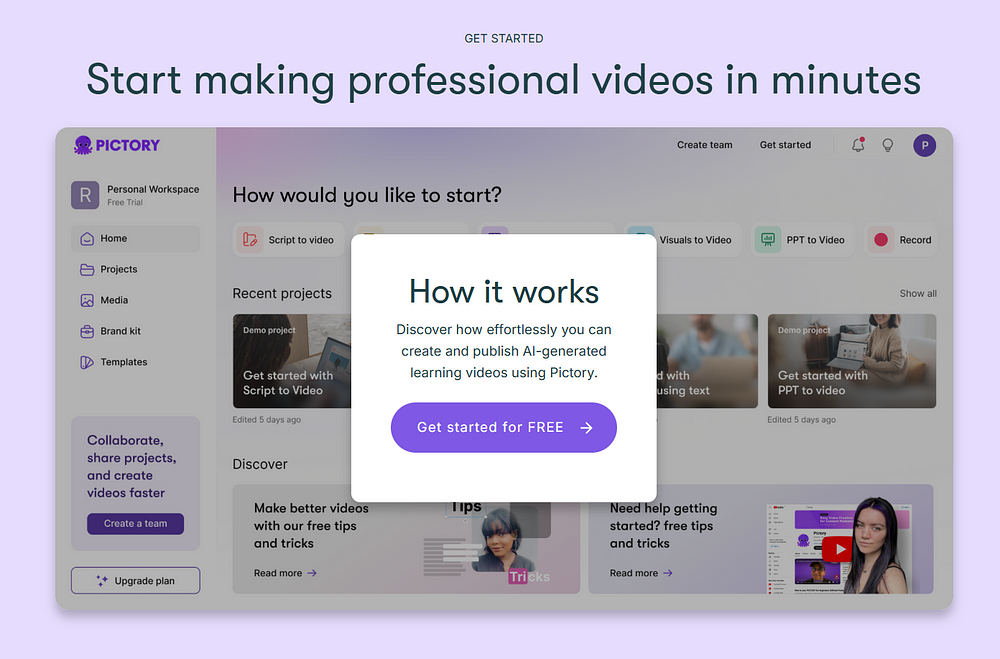This screenshot has width=1000, height=659.
Task: Click the sparkle icon on Upgrade plan
Action: tap(102, 581)
